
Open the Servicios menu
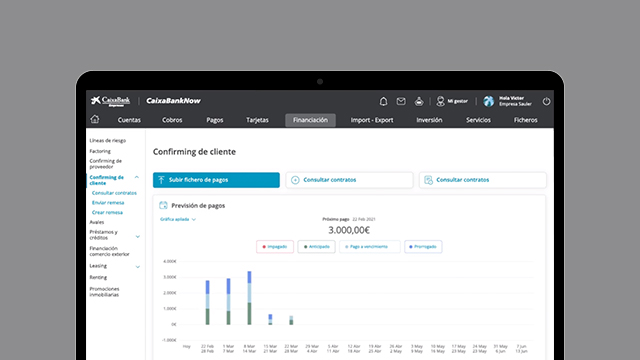(x=478, y=120)
